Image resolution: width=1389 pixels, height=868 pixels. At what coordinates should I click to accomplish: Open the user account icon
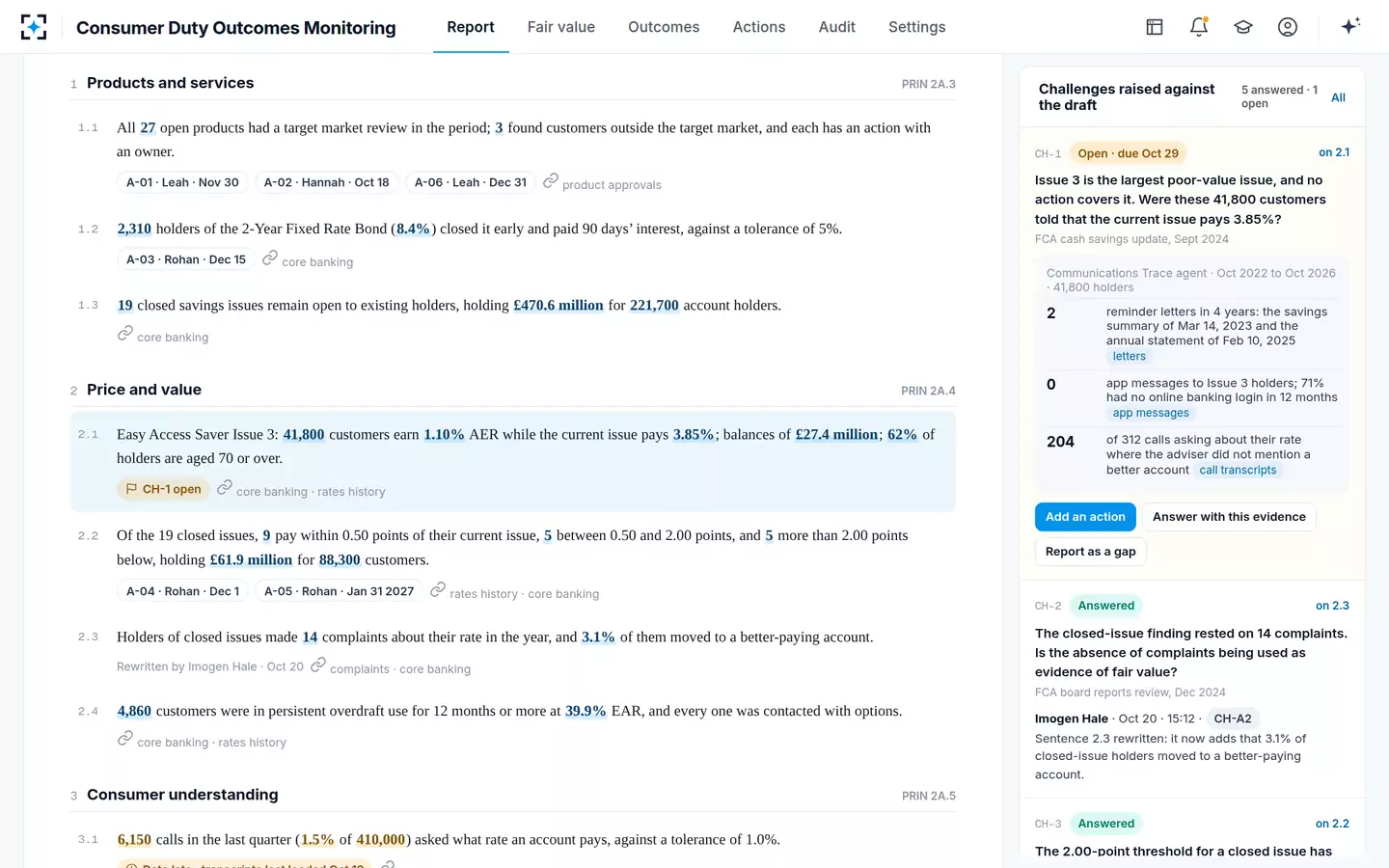point(1288,27)
